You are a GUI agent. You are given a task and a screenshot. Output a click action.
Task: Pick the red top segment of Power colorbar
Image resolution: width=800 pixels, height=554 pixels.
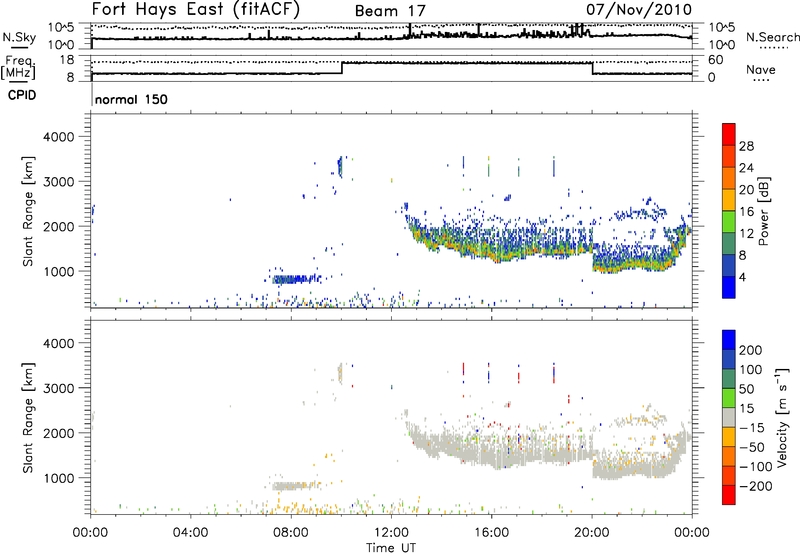(729, 134)
